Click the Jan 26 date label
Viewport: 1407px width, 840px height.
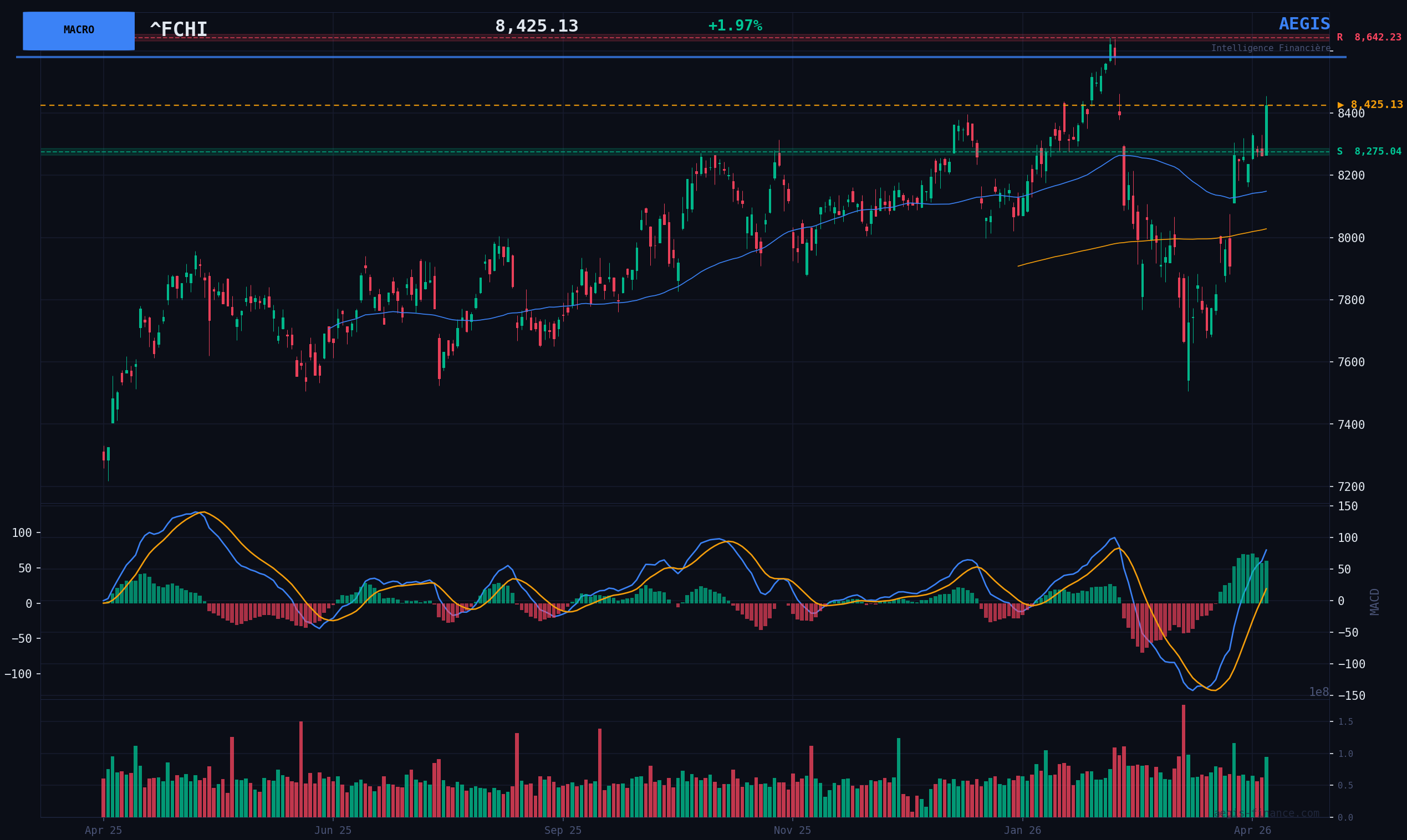[1022, 831]
